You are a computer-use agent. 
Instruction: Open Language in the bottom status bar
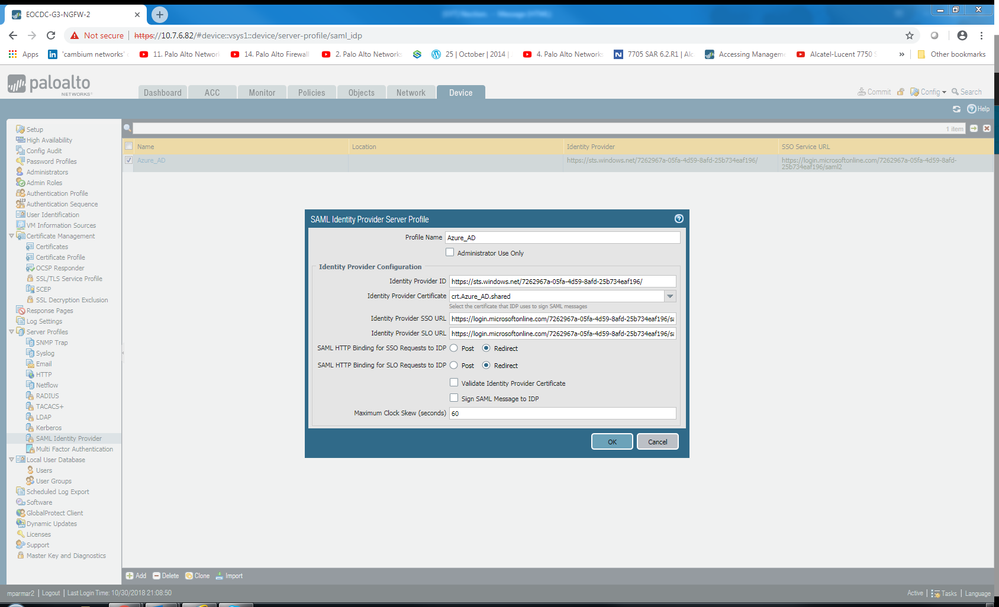tap(977, 594)
